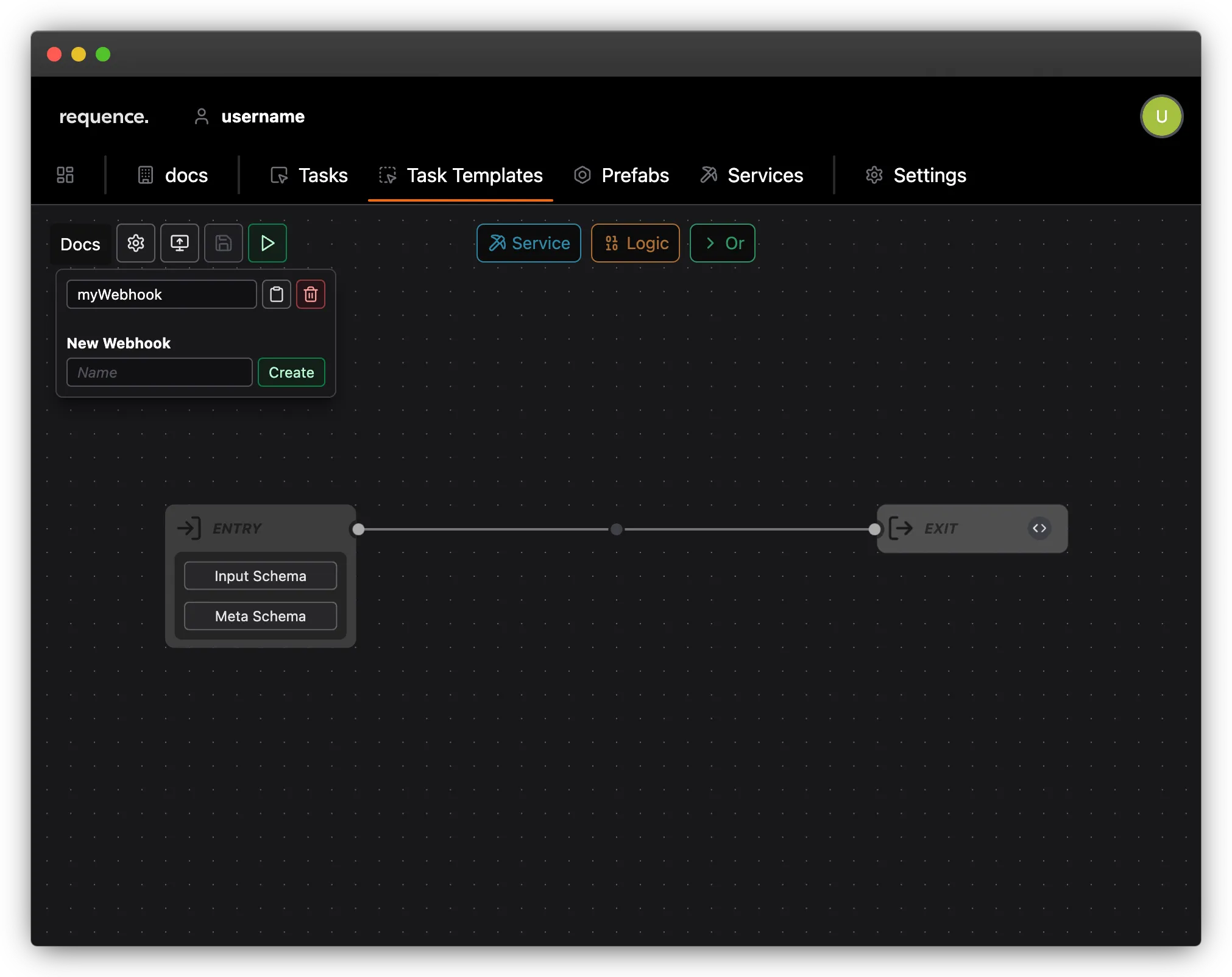Delete myWebhook with the red trash icon

(x=311, y=294)
